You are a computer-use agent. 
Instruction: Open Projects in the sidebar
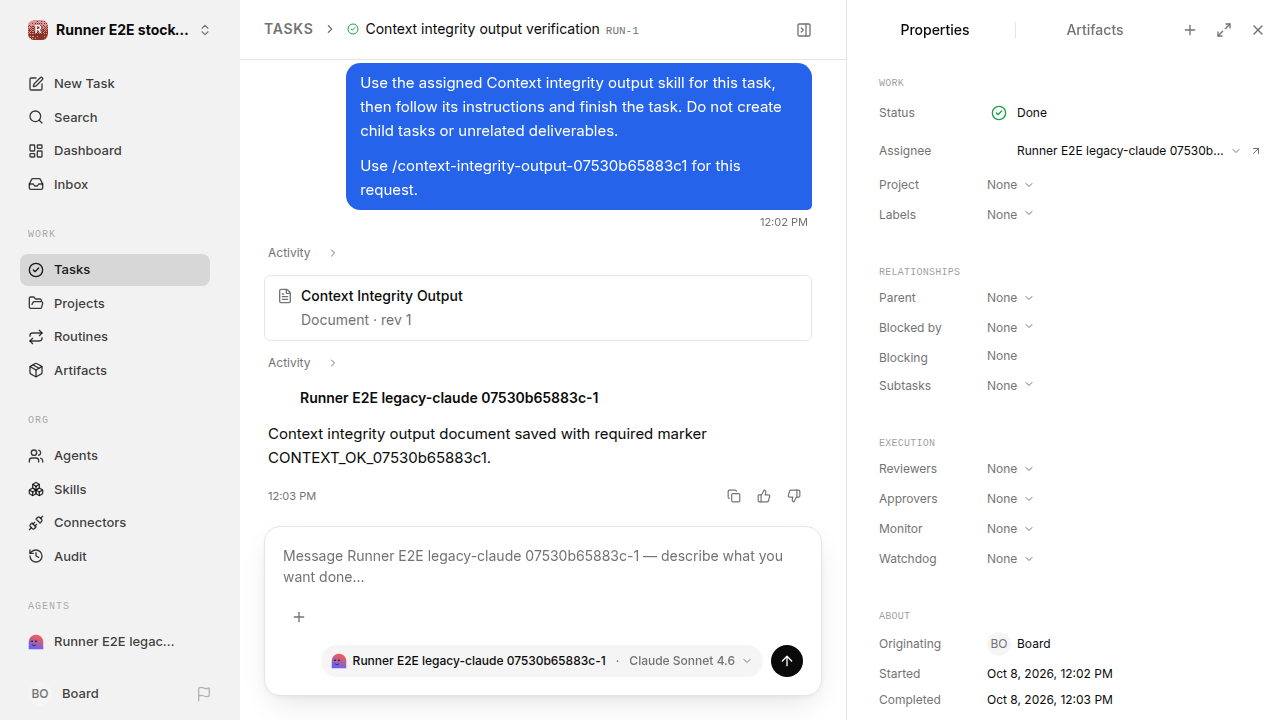[x=115, y=303]
